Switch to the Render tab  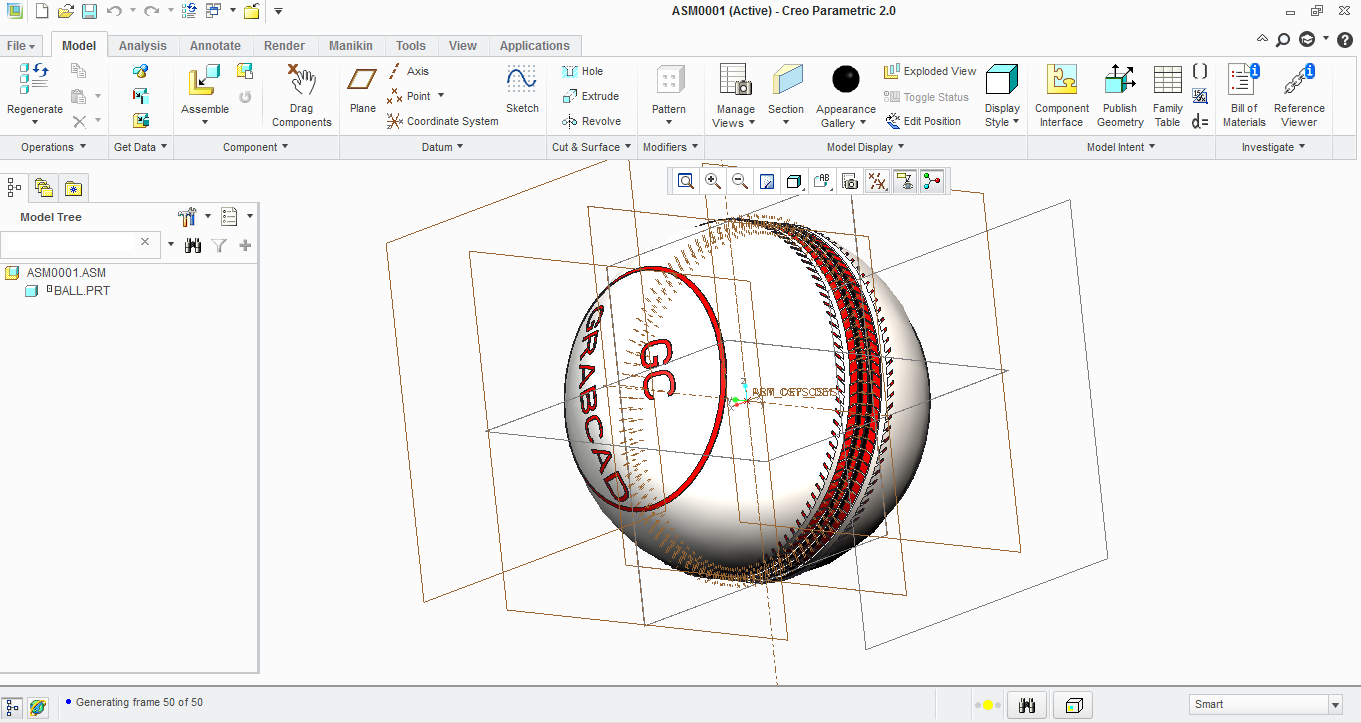pos(285,46)
